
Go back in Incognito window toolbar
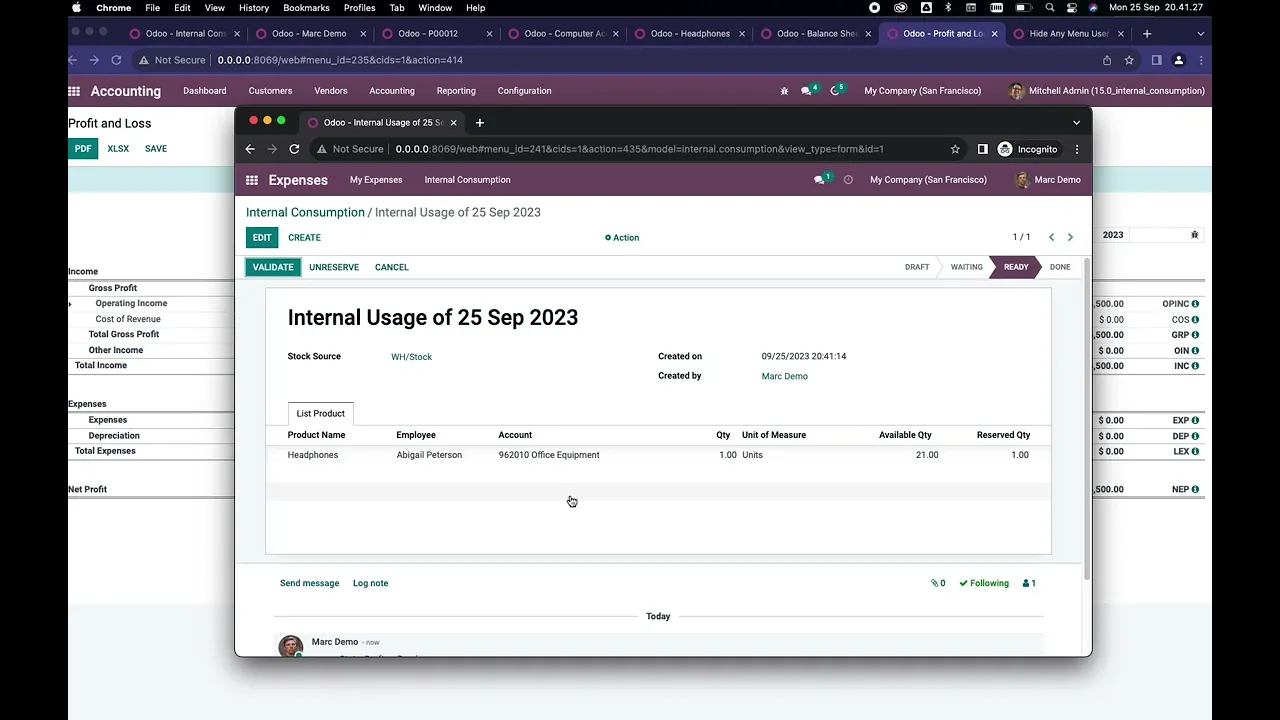(x=250, y=149)
